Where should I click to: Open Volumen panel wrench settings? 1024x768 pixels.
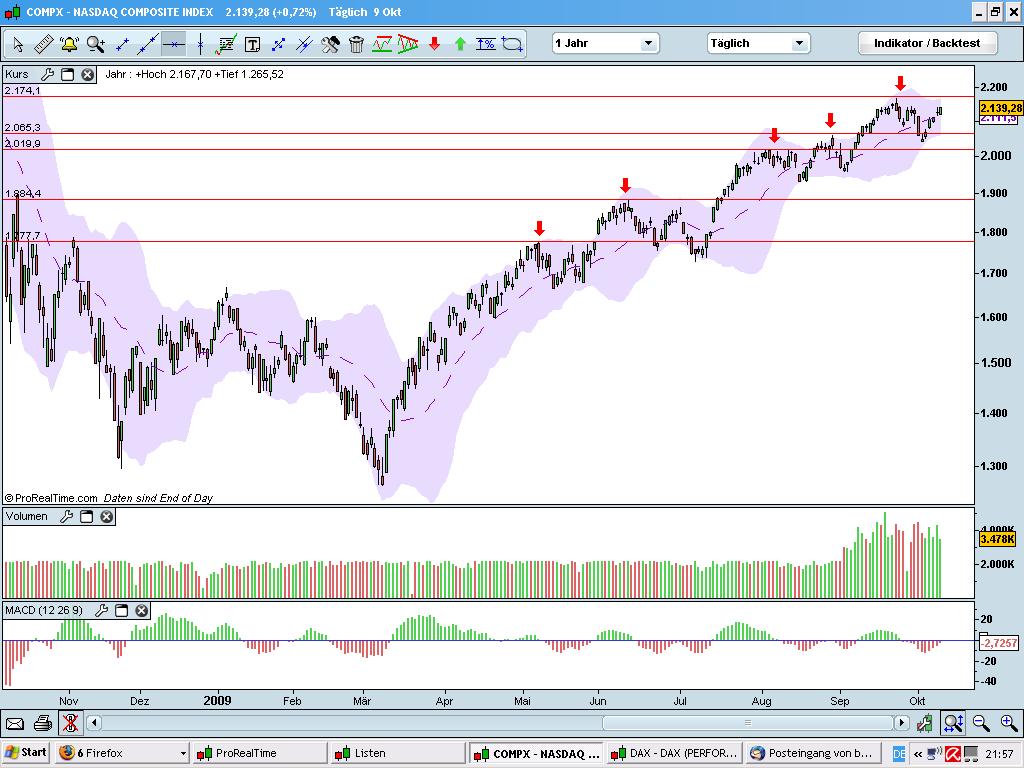pos(67,517)
